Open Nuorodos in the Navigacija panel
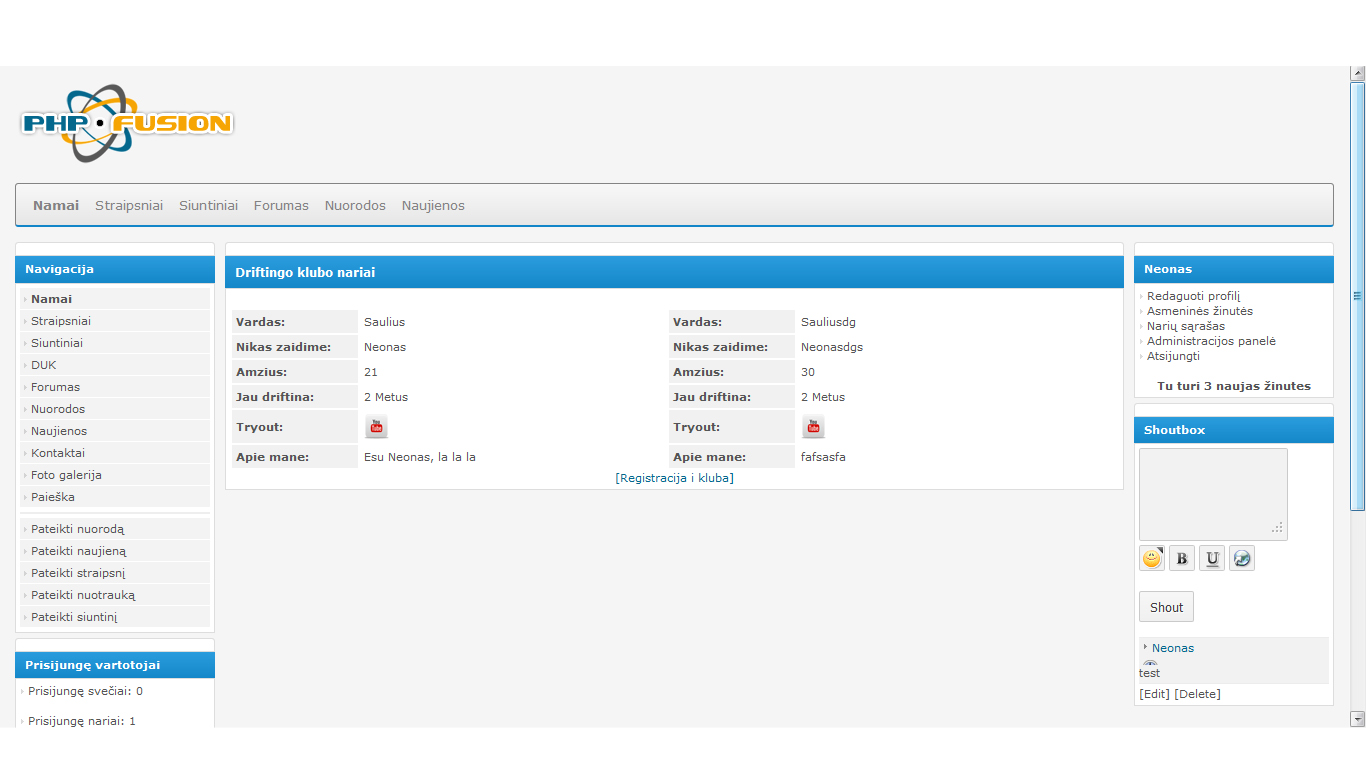This screenshot has width=1366, height=768. click(x=115, y=409)
